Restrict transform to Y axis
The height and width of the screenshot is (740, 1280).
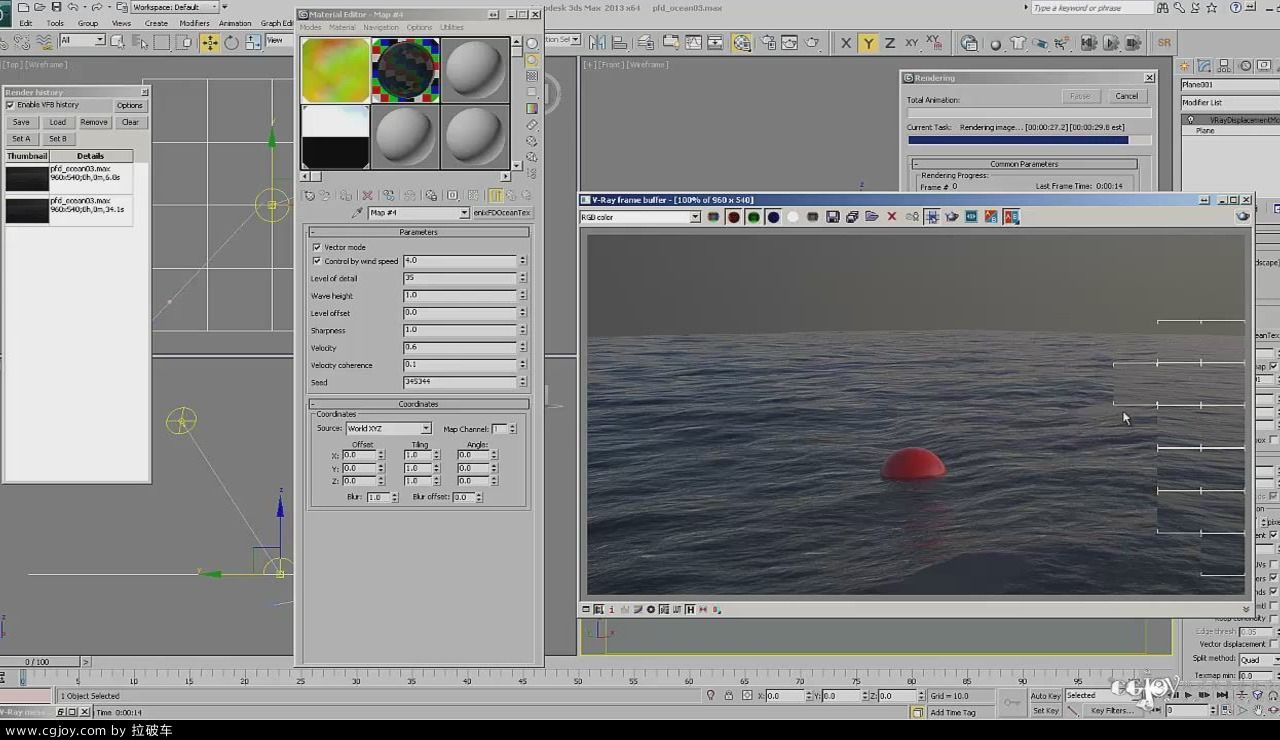868,43
